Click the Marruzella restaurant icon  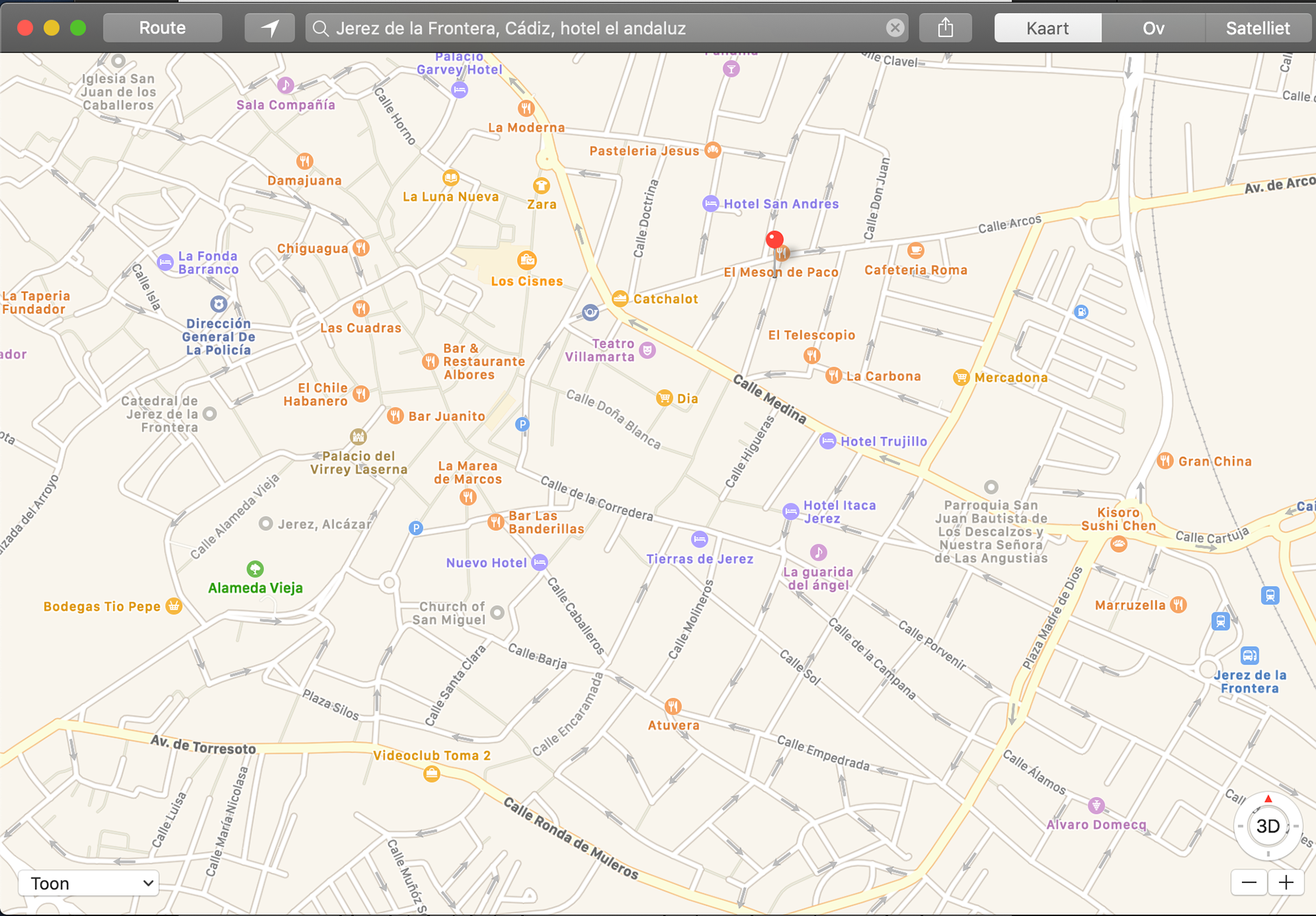click(x=1178, y=605)
